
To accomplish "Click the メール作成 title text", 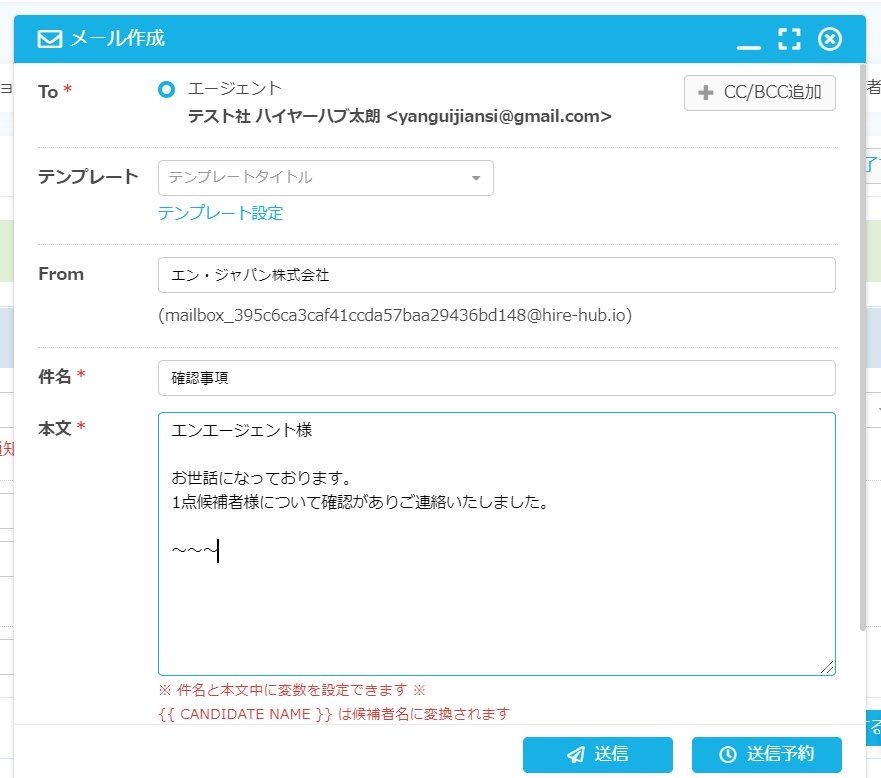I will click(x=117, y=39).
